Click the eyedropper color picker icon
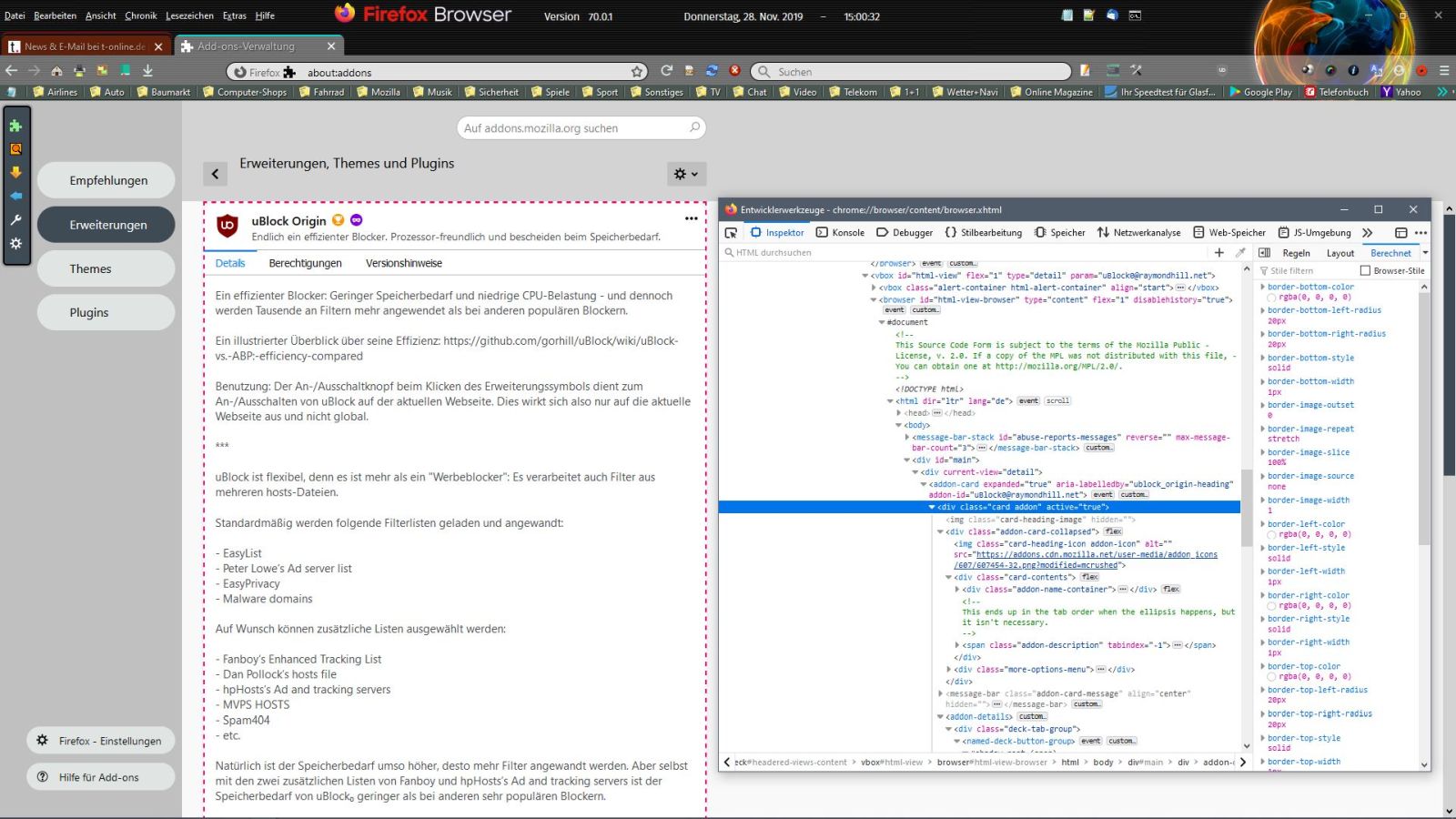This screenshot has height=819, width=1456. click(1240, 253)
